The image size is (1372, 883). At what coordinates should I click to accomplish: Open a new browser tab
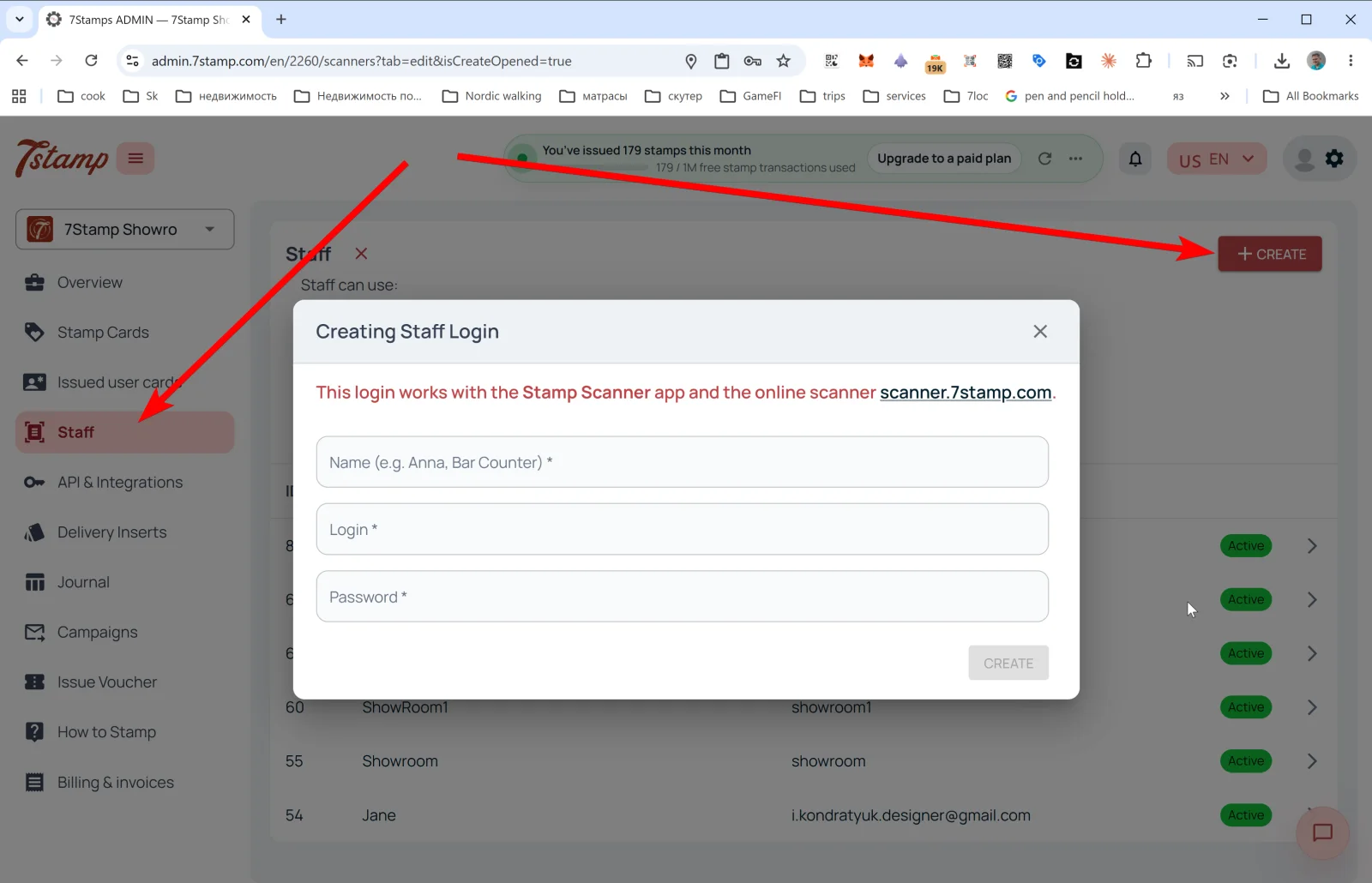(281, 19)
